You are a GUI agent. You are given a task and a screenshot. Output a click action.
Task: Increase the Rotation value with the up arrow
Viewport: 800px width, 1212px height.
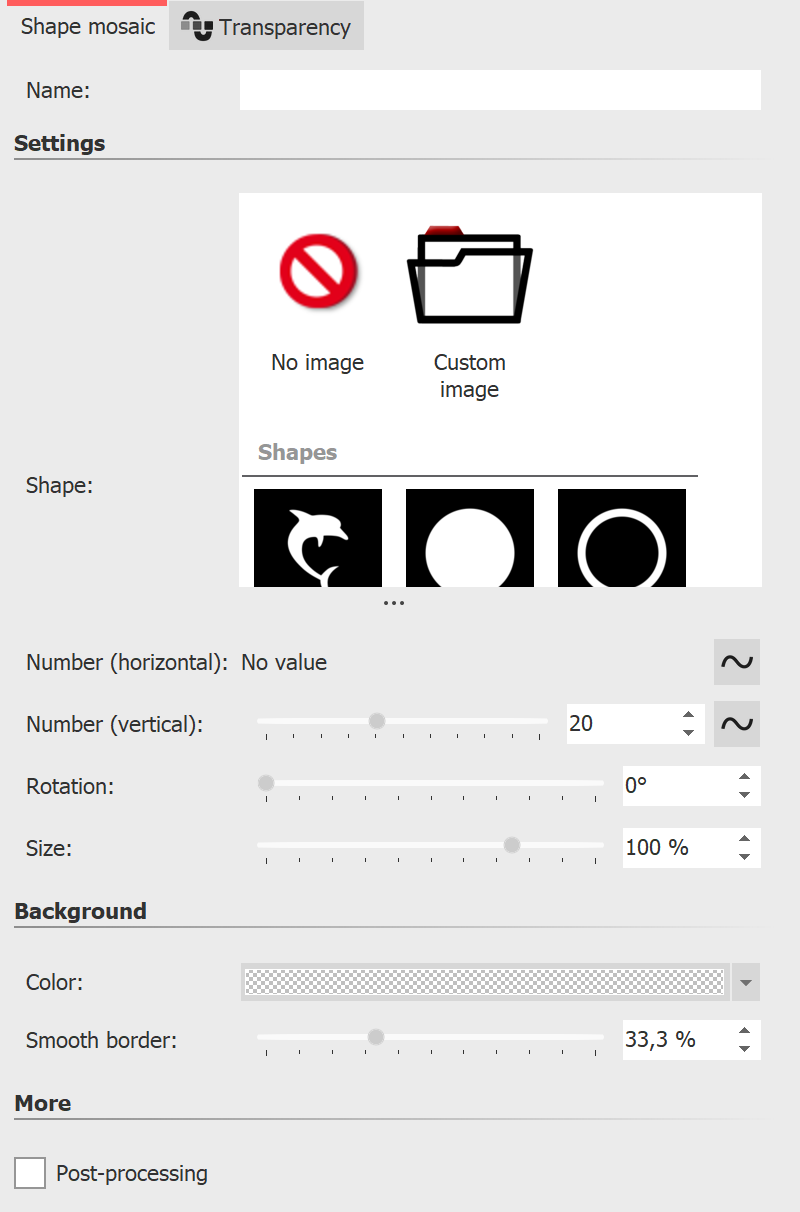[744, 777]
